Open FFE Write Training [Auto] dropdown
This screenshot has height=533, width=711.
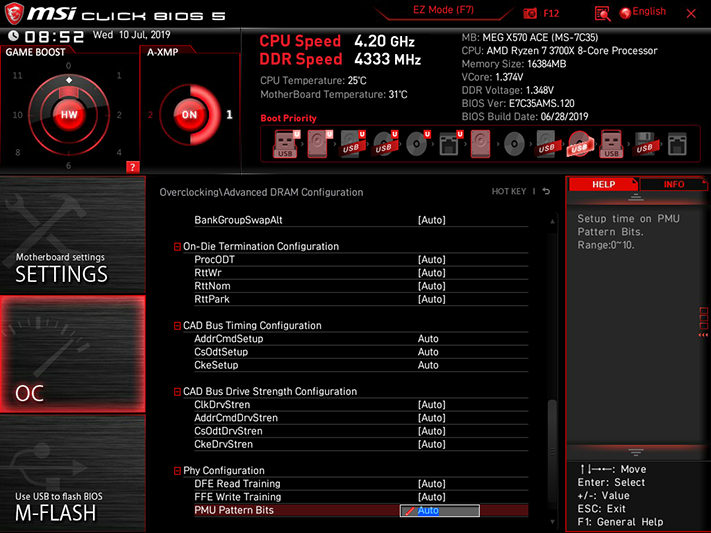click(x=431, y=497)
